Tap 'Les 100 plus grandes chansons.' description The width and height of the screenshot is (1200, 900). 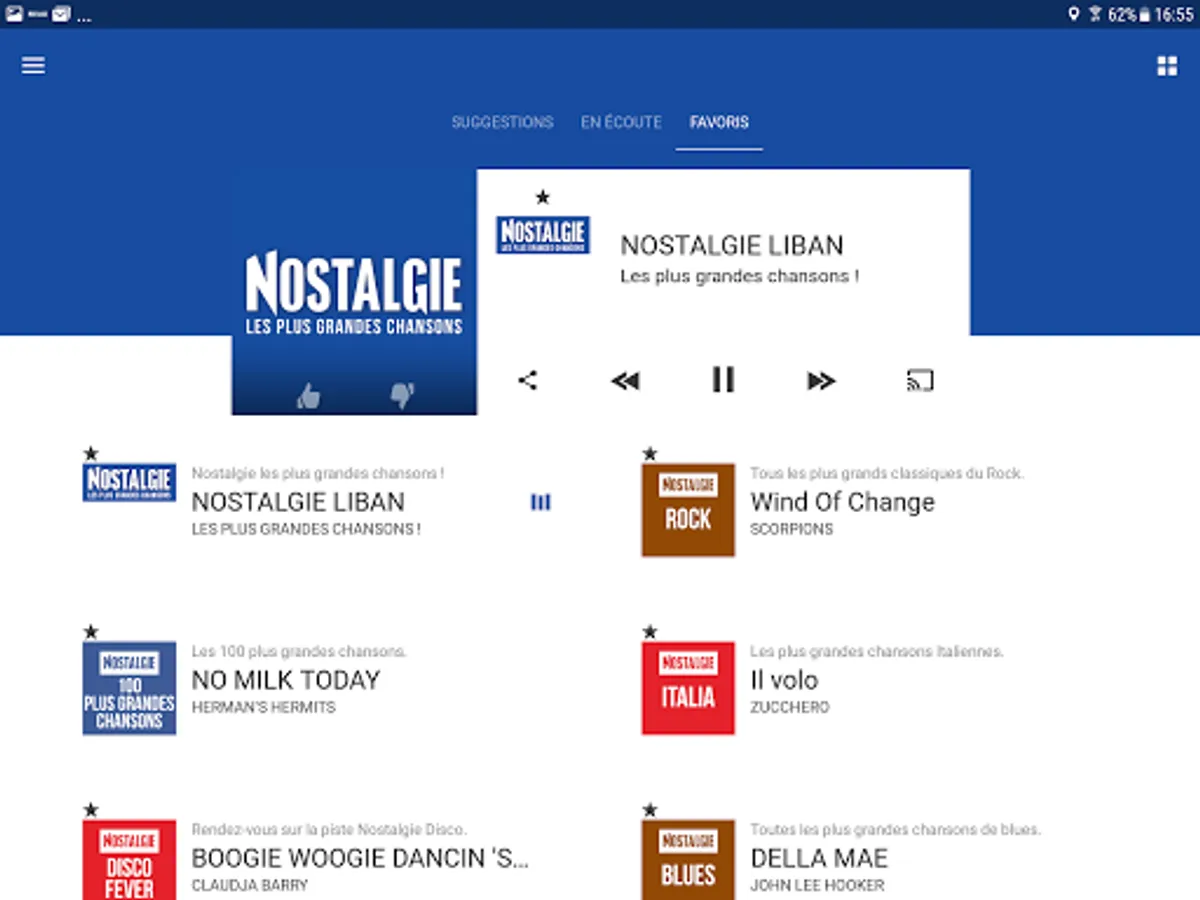299,651
